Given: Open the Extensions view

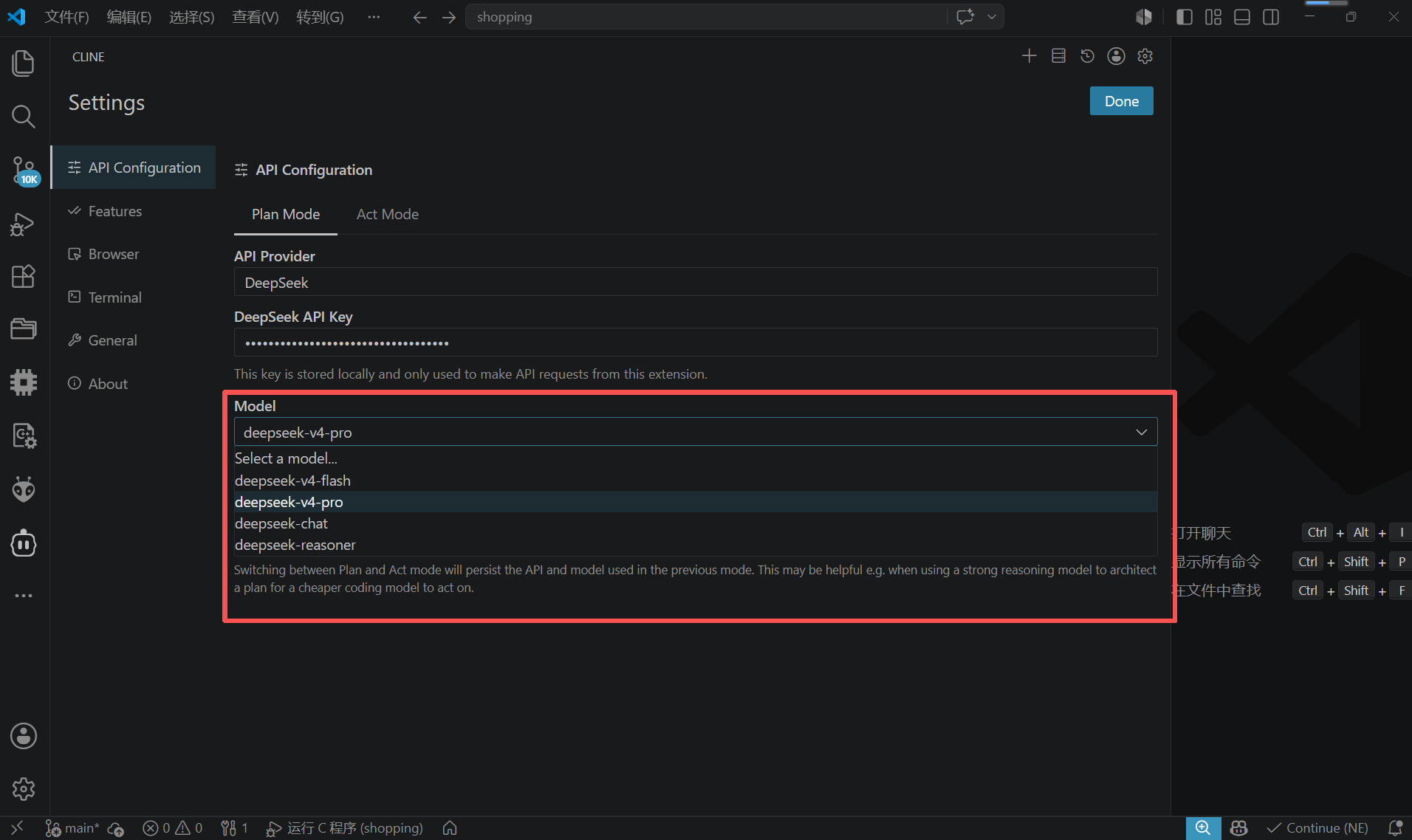Looking at the screenshot, I should pos(24,277).
